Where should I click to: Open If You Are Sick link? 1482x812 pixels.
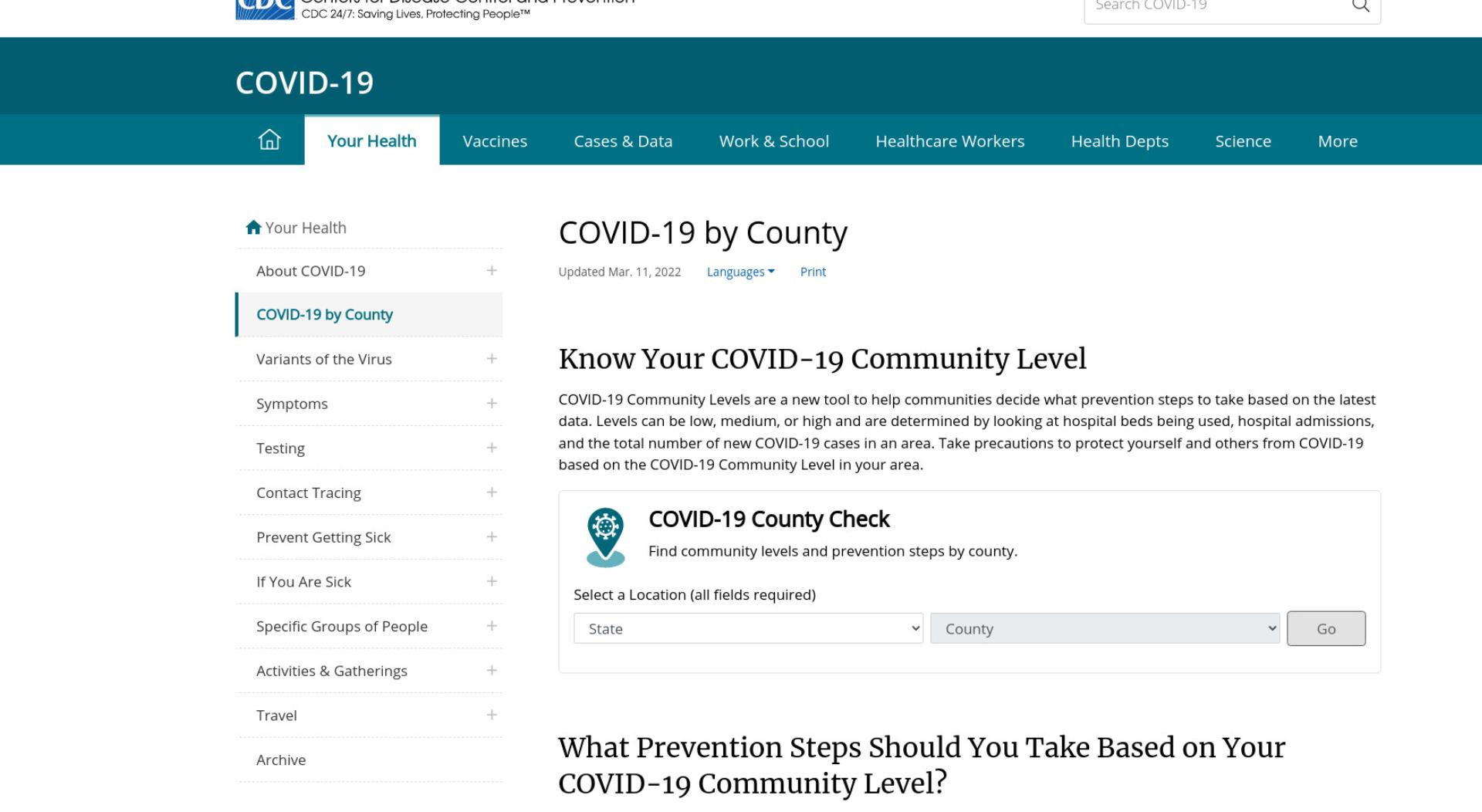click(303, 582)
